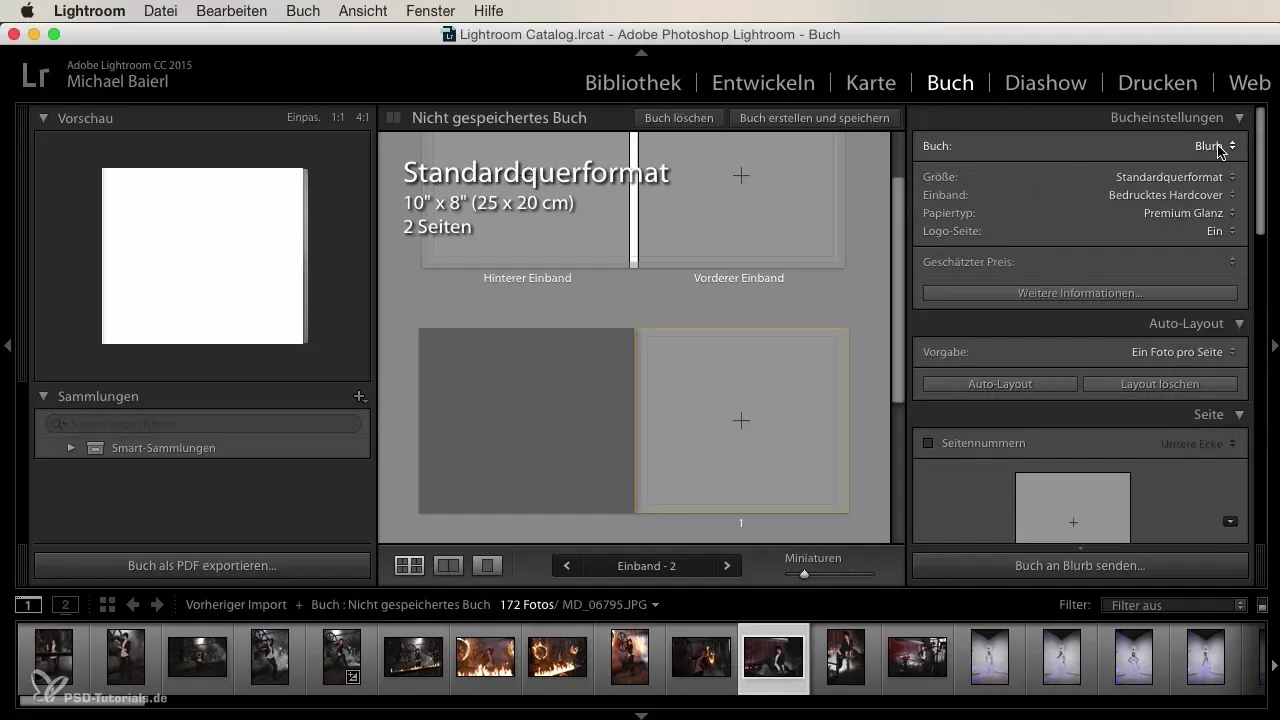Click Smart-Sammlungen folder icon
Viewport: 1280px width, 720px height.
click(x=95, y=448)
